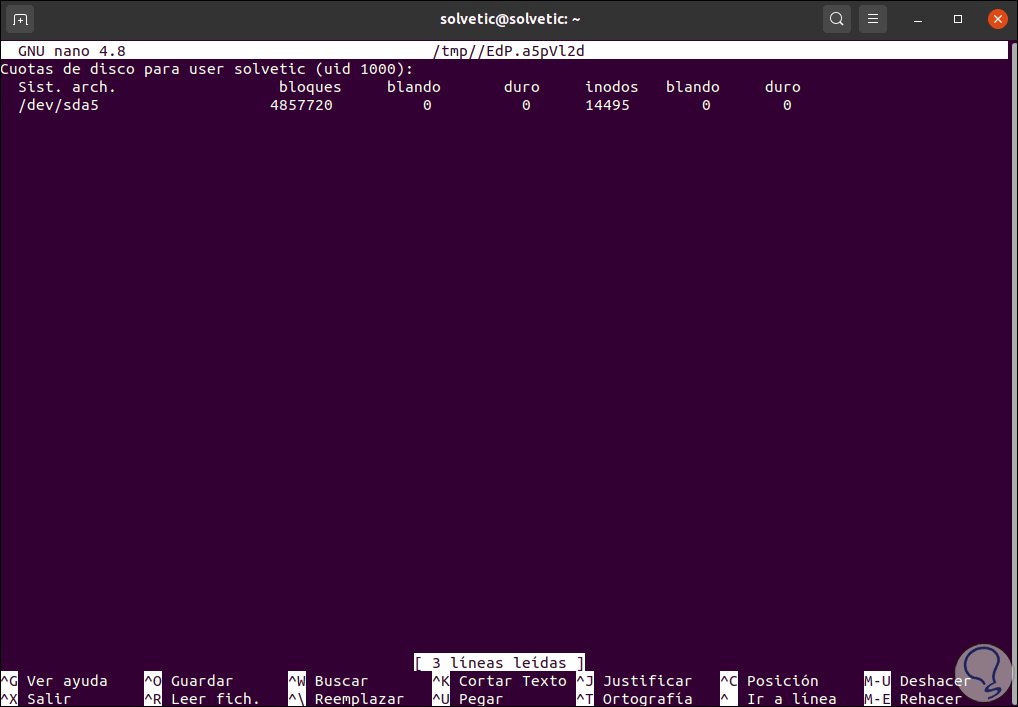The image size is (1018, 707).
Task: Open a new terminal tab
Action: pyautogui.click(x=20, y=19)
